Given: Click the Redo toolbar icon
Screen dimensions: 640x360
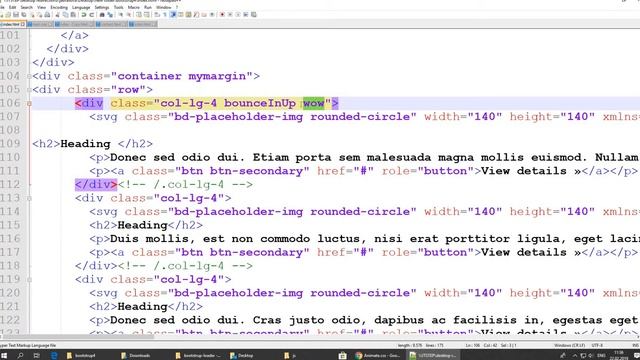Looking at the screenshot, I should [91, 15].
